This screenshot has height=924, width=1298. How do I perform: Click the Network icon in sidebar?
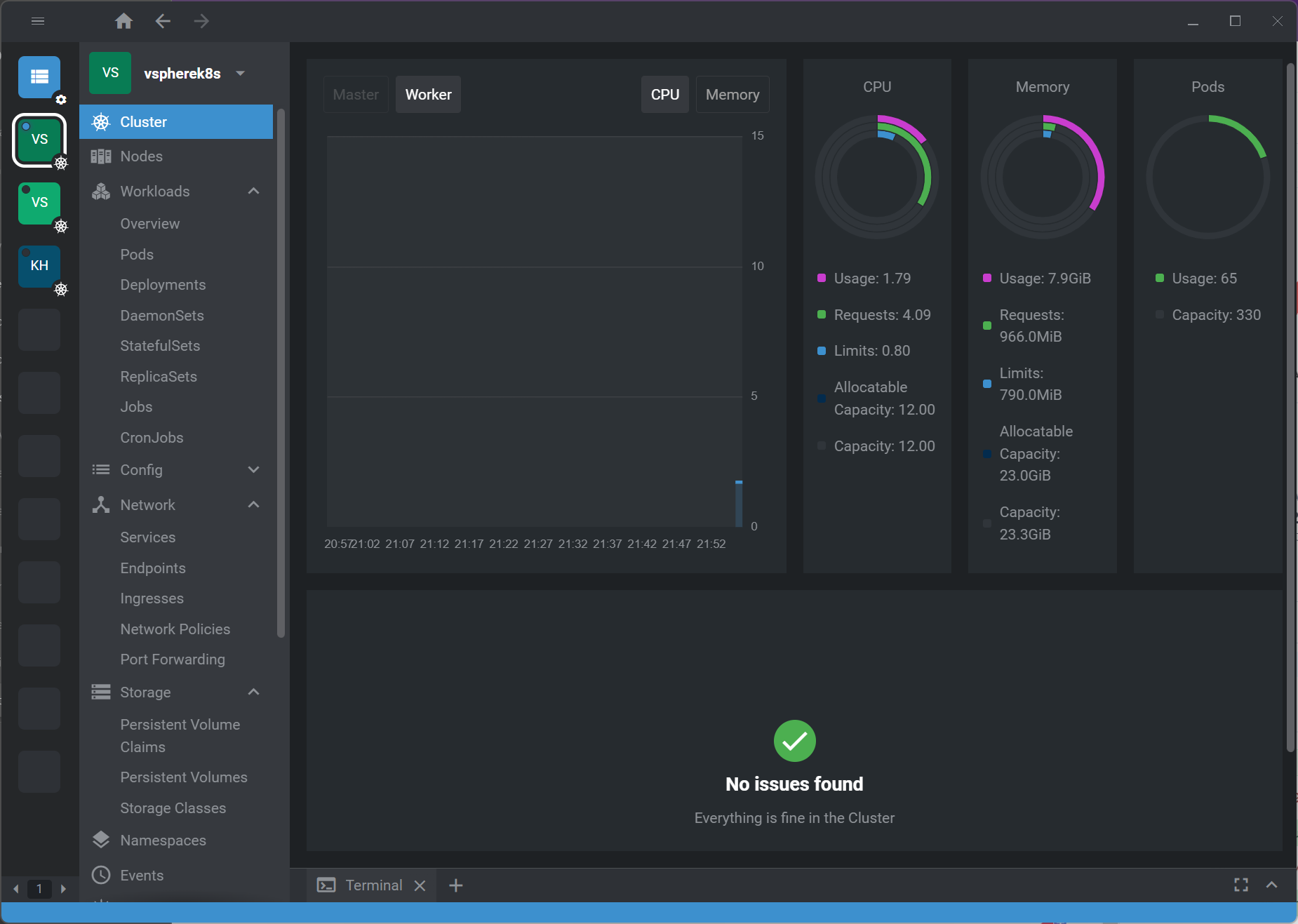click(101, 504)
